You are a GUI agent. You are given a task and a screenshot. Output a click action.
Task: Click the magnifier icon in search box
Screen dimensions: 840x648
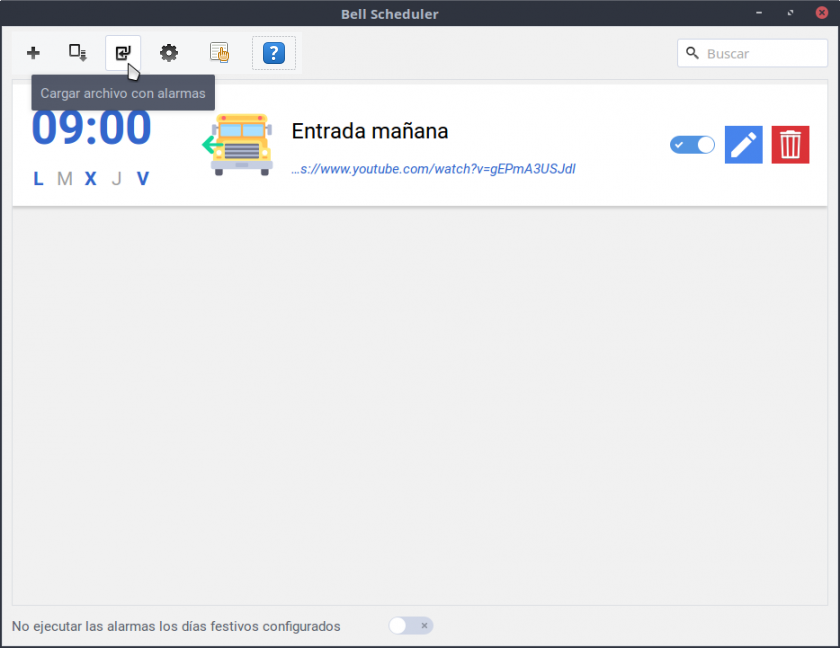point(692,53)
